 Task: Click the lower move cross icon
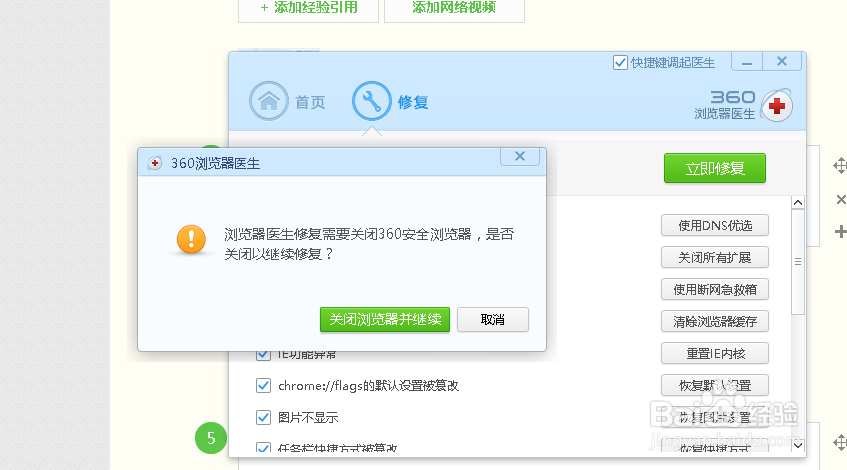coord(840,442)
